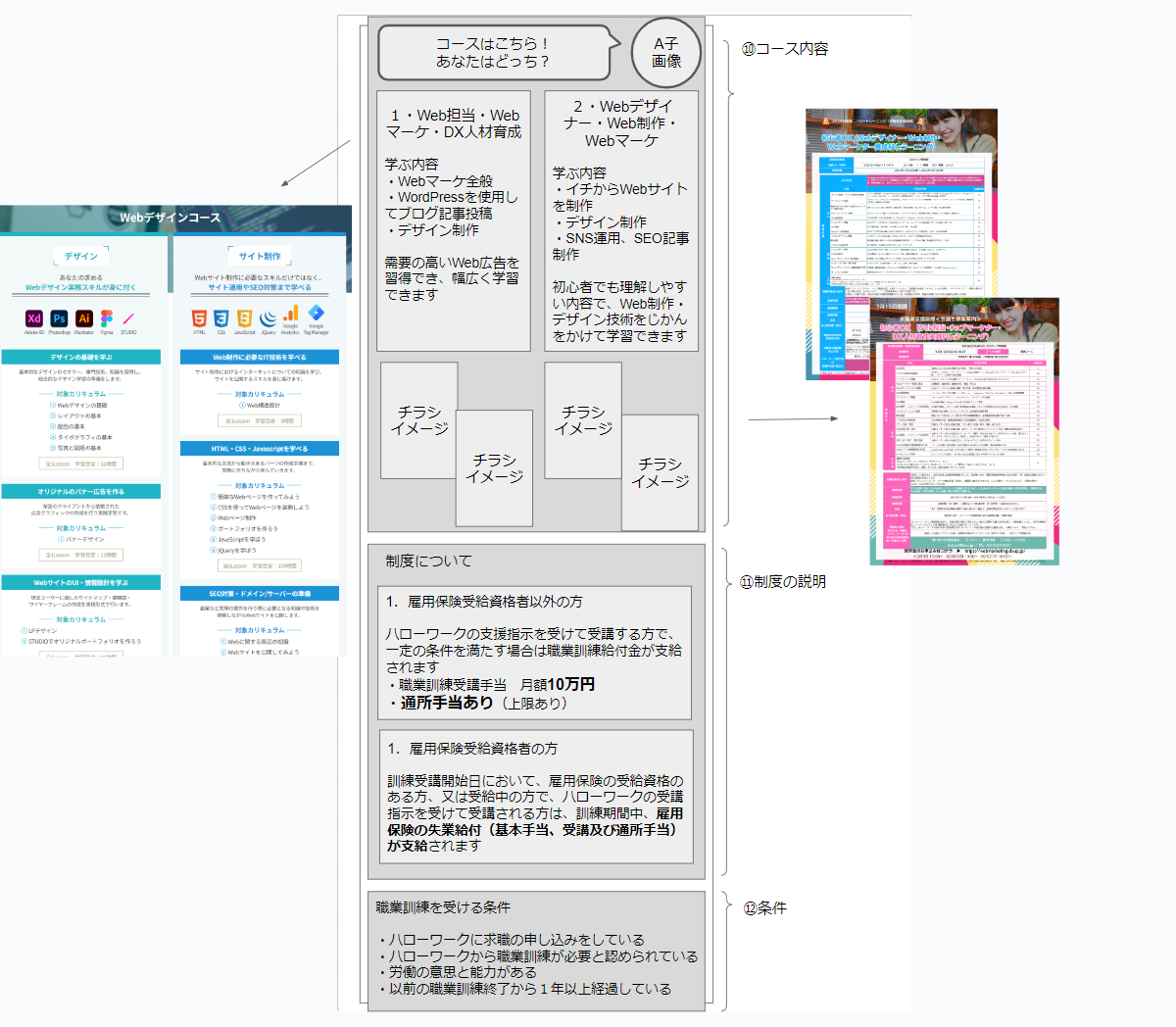Select the デザイン tab label
The height and width of the screenshot is (1027, 1176).
(x=81, y=257)
